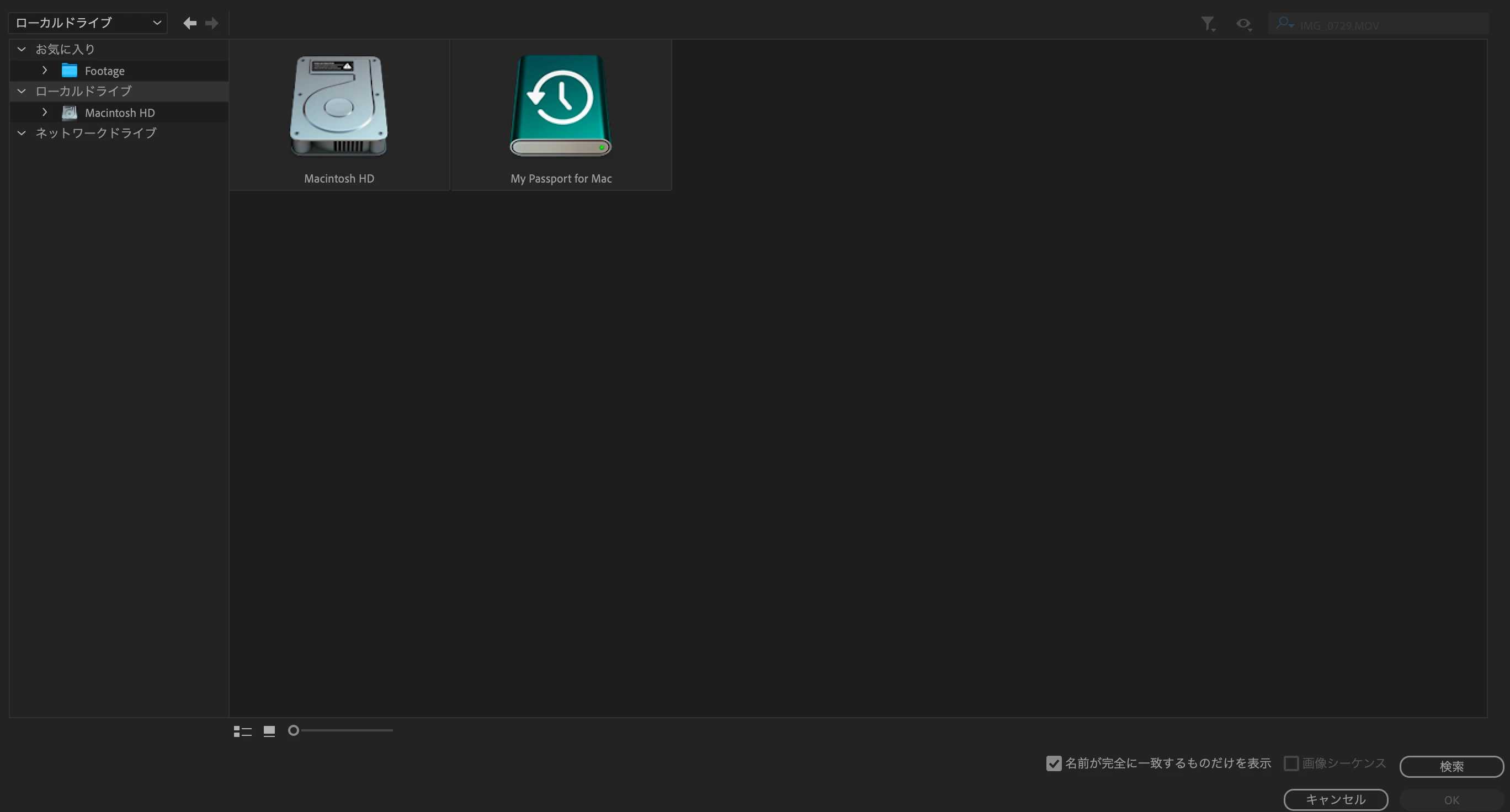Expand Macintosh HD tree node
The image size is (1510, 812).
(x=45, y=112)
